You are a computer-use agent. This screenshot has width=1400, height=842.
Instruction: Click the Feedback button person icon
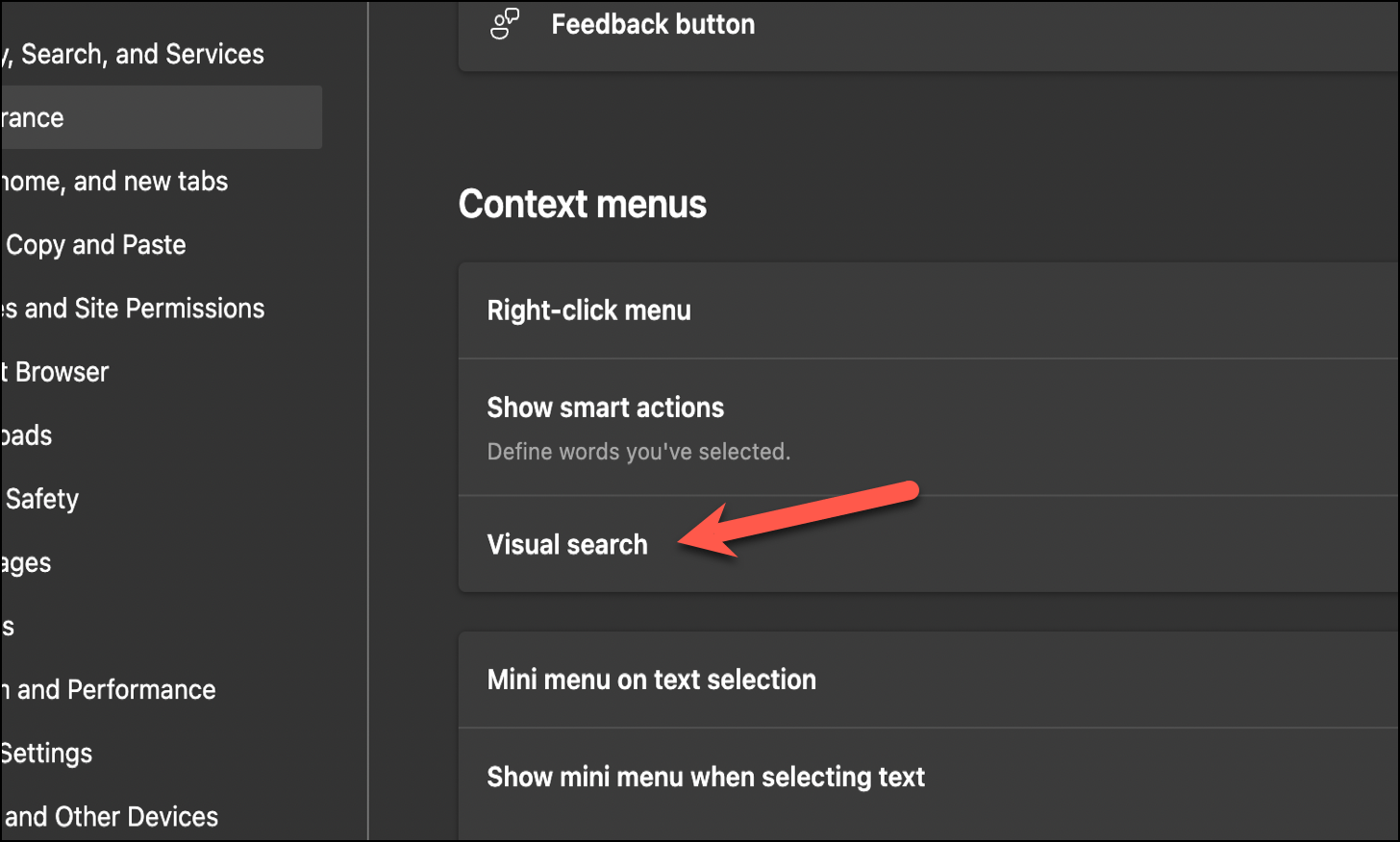pyautogui.click(x=504, y=24)
